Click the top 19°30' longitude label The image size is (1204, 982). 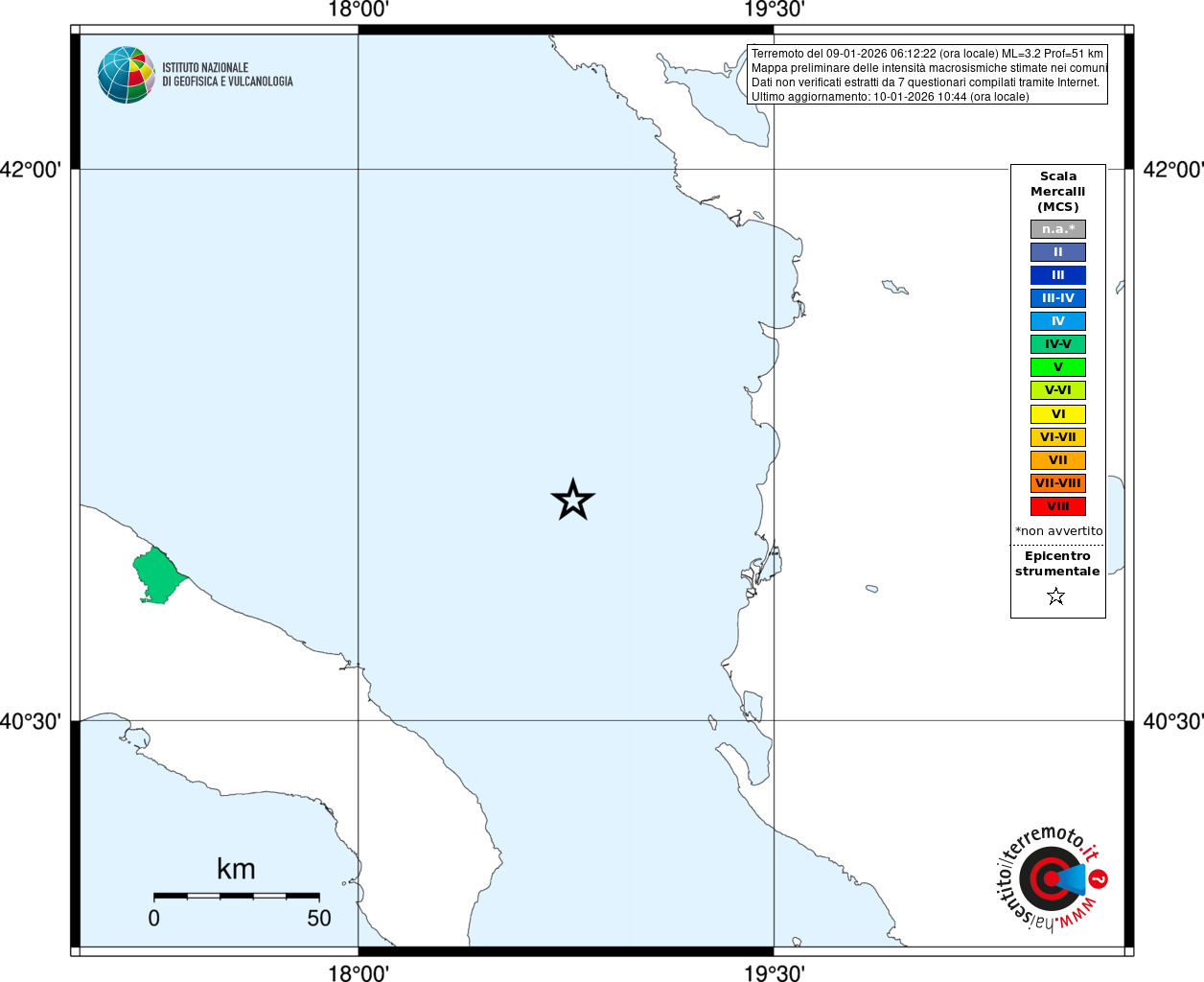[775, 10]
